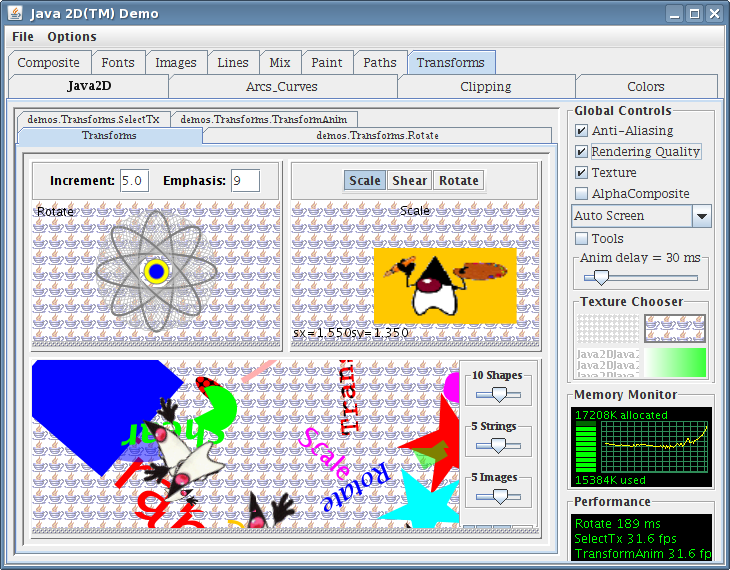Viewport: 730px width, 570px height.
Task: Disable the Anti-Aliasing checkbox
Action: click(581, 131)
